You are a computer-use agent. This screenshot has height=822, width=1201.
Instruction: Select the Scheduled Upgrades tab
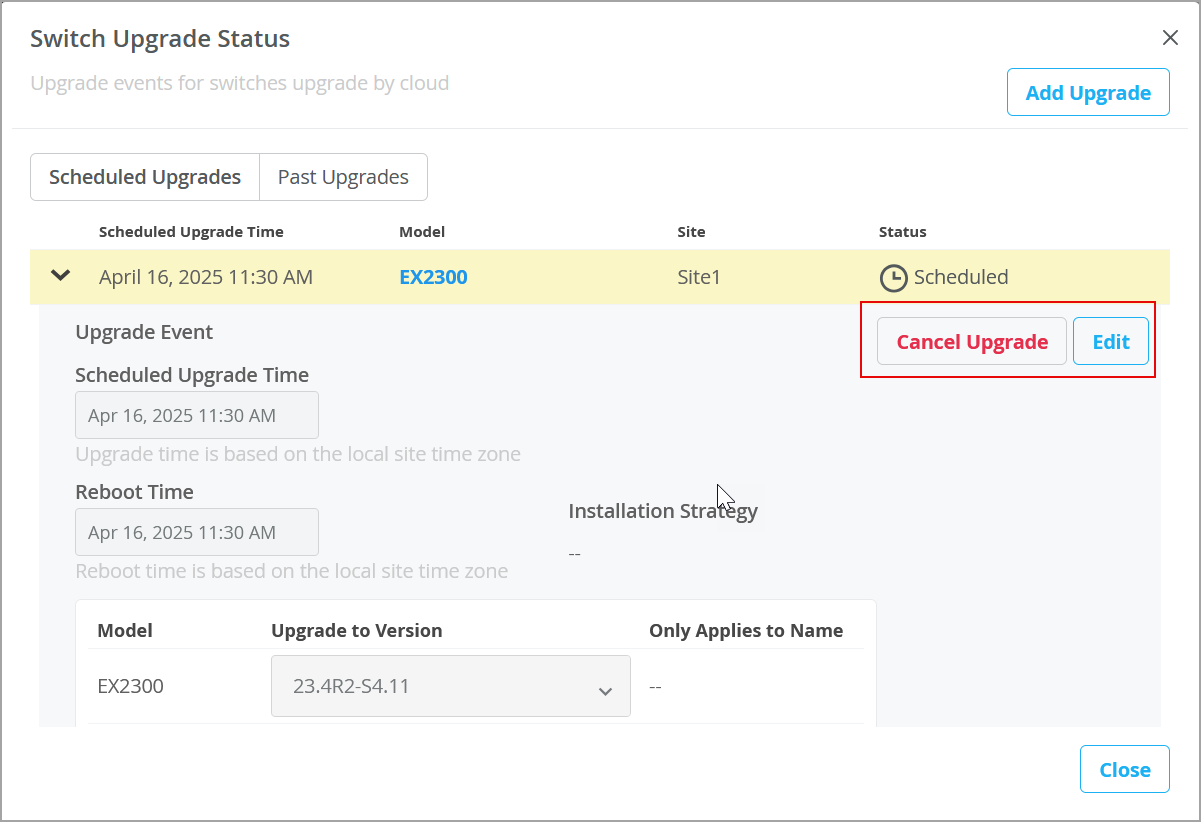(145, 177)
